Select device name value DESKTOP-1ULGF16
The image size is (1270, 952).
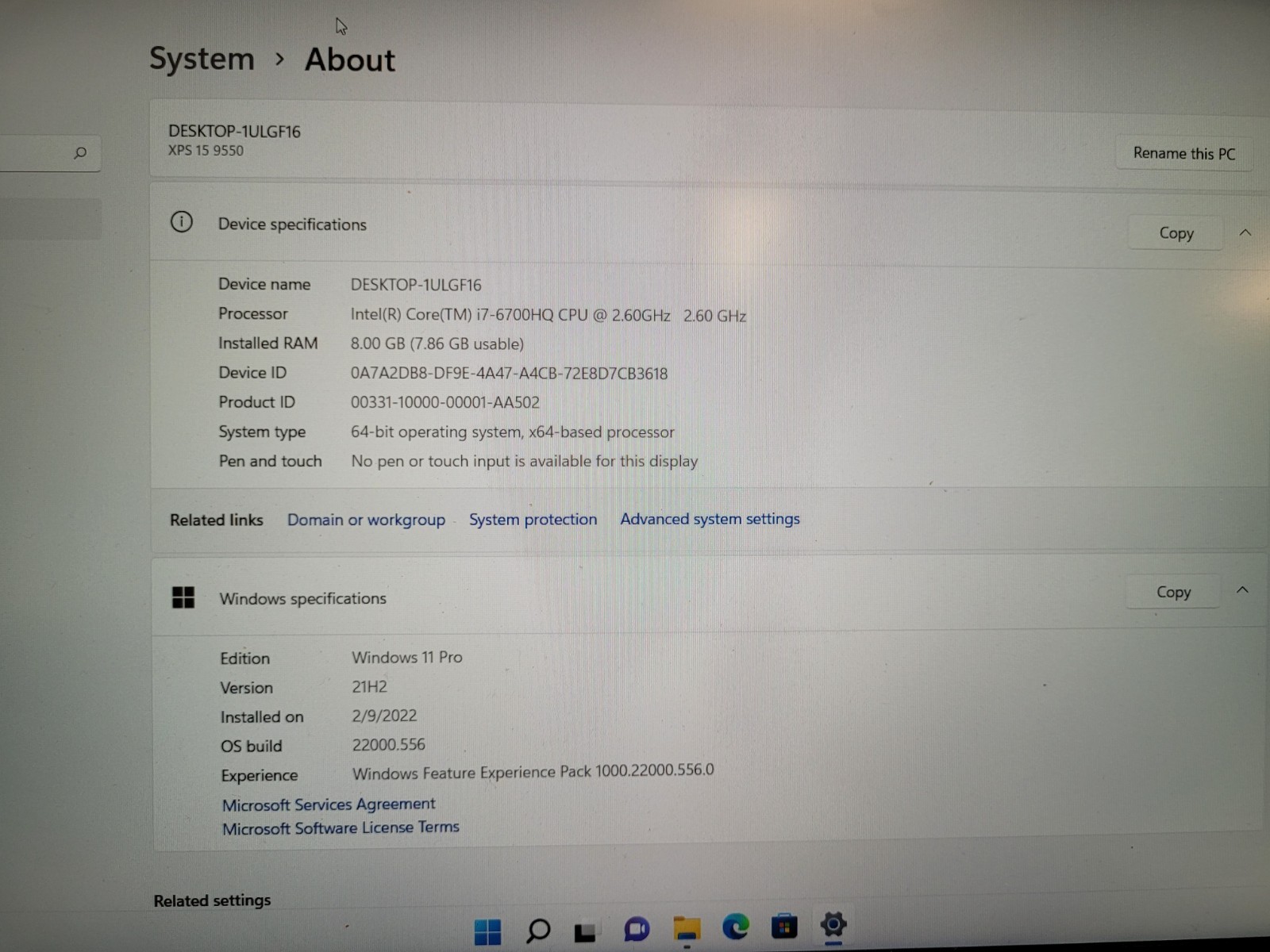click(x=416, y=285)
